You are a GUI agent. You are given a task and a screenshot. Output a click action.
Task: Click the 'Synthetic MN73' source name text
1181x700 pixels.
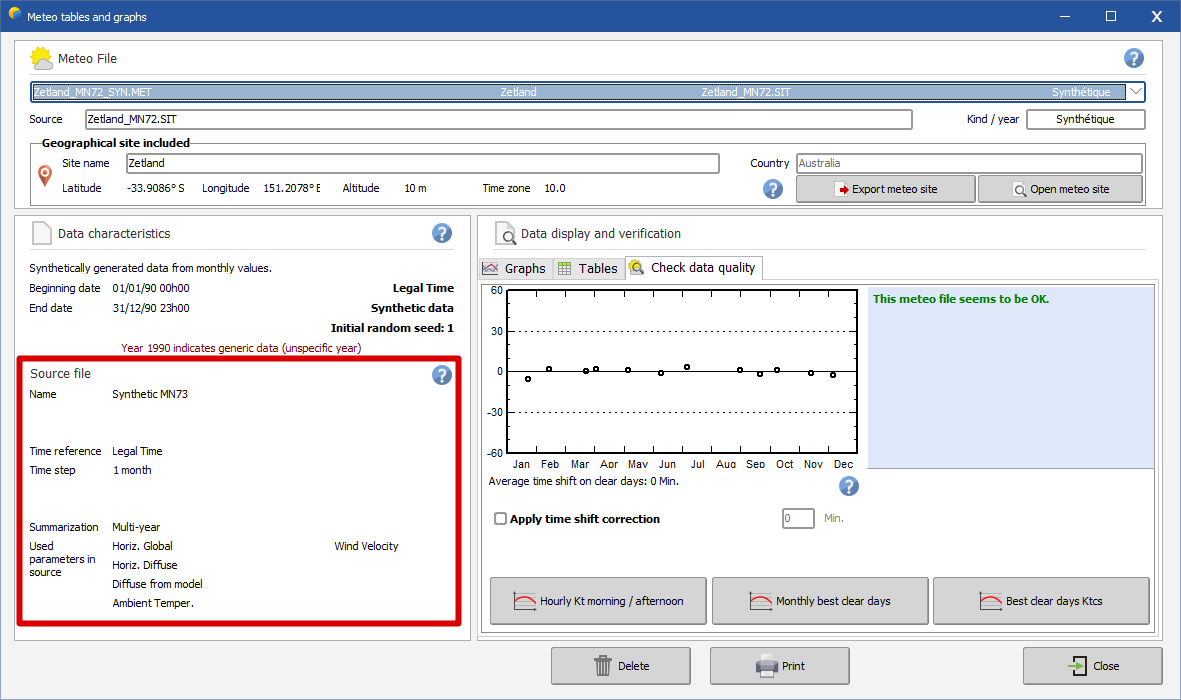[150, 394]
